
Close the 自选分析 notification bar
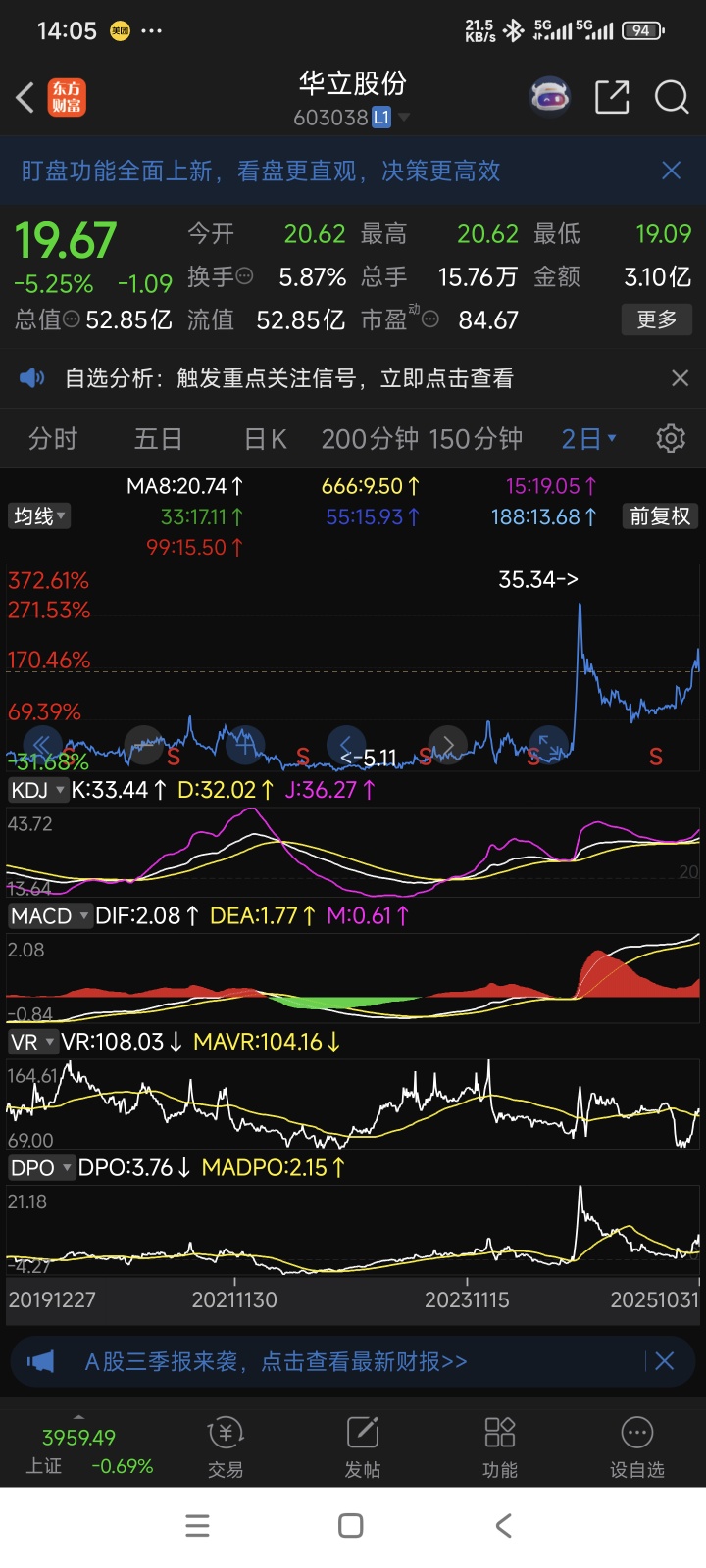(680, 378)
